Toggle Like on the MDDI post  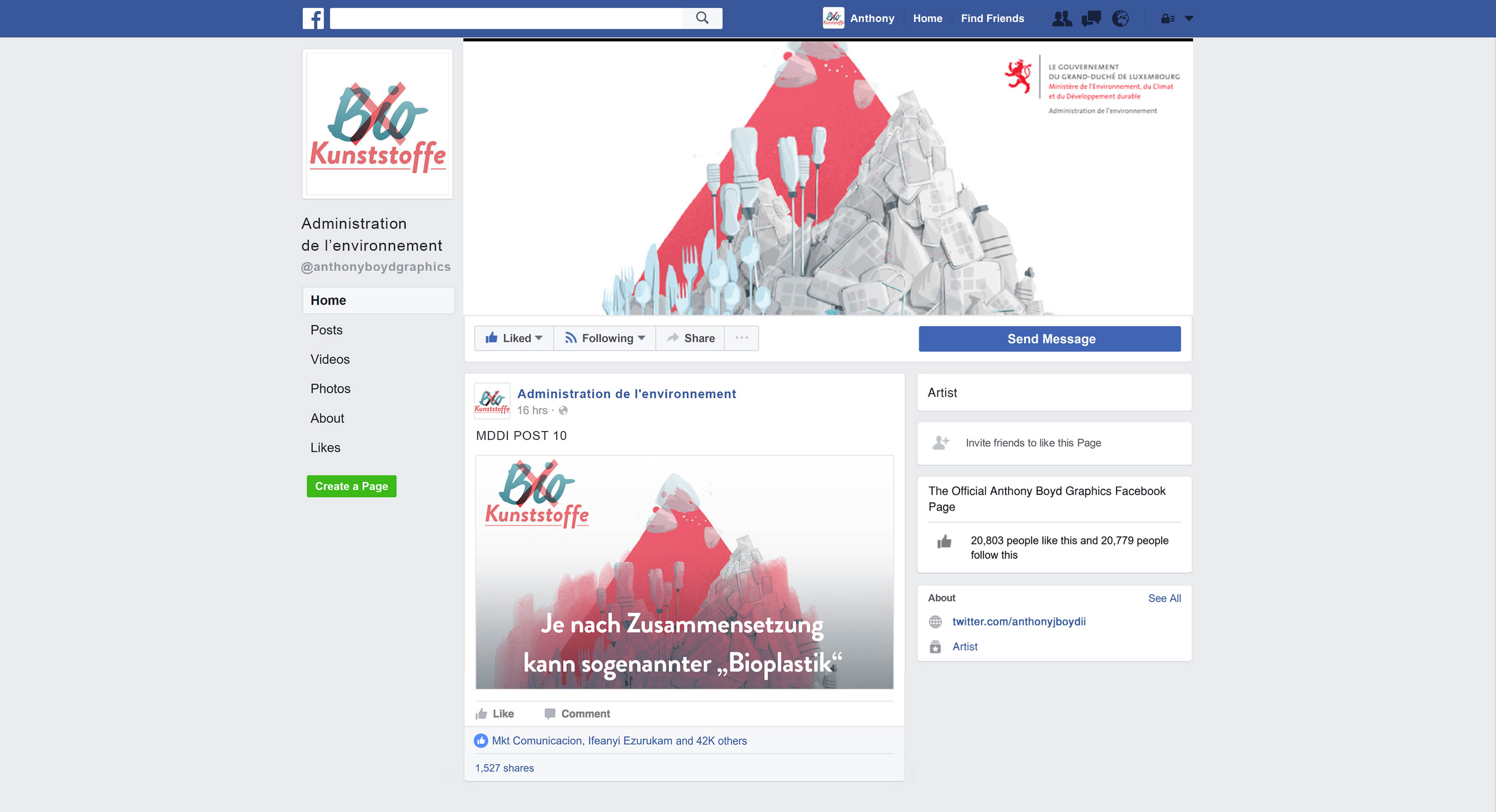(x=495, y=714)
